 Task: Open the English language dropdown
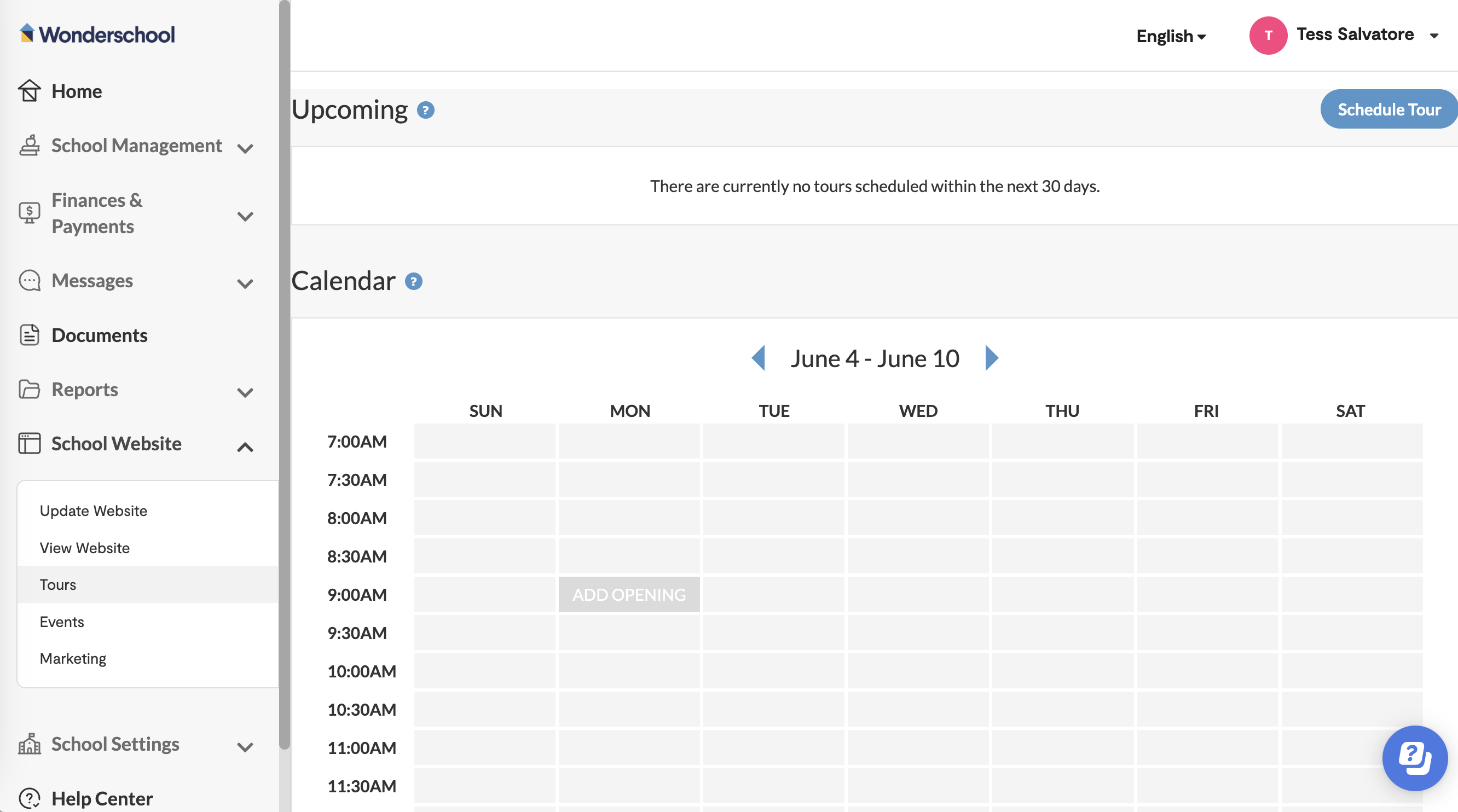click(1171, 36)
